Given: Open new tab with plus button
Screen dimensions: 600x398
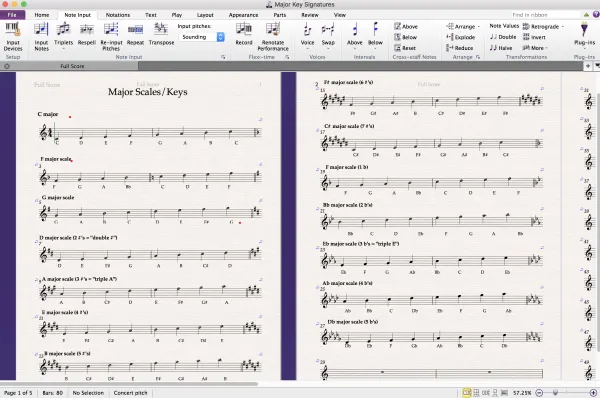Looking at the screenshot, I should [x=588, y=66].
